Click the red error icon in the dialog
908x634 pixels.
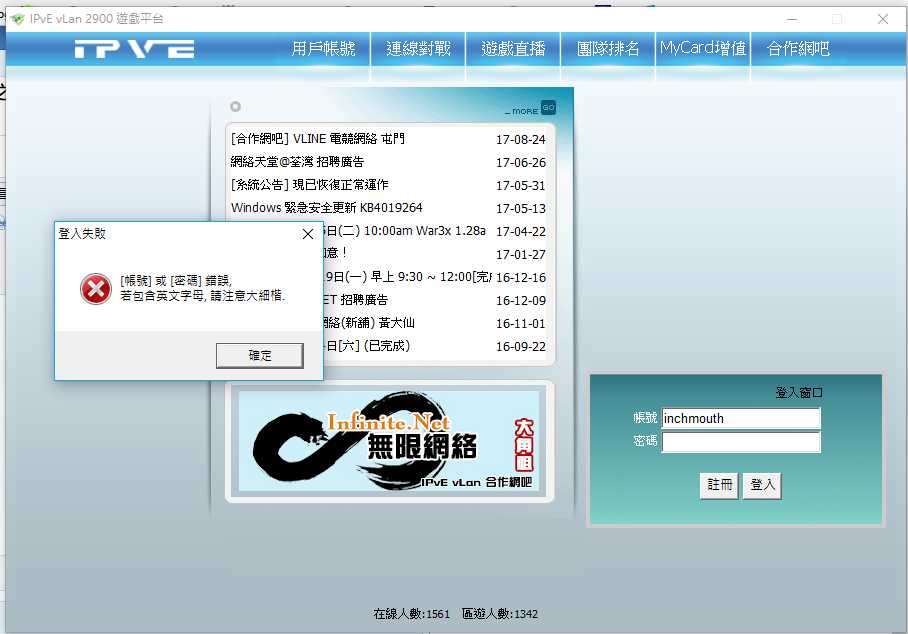coord(96,289)
